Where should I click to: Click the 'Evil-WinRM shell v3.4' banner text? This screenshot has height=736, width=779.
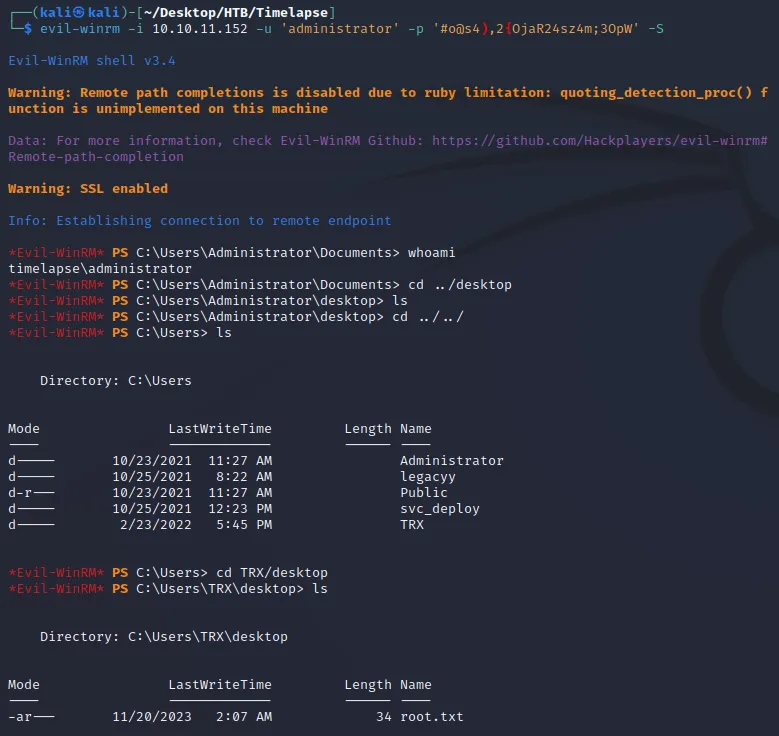(x=91, y=61)
